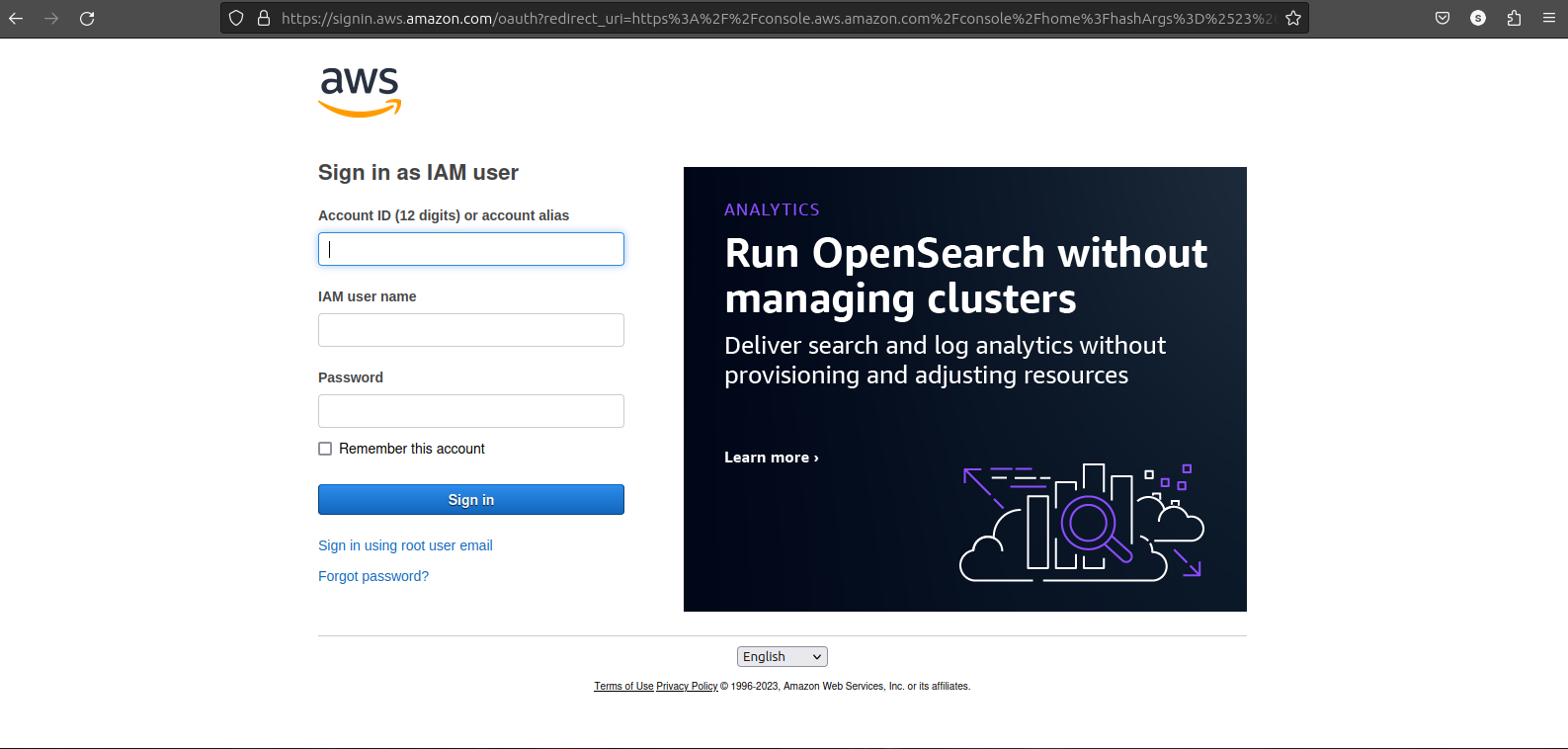Viewport: 1568px width, 749px height.
Task: Bookmark this page with star icon
Action: (x=1293, y=18)
